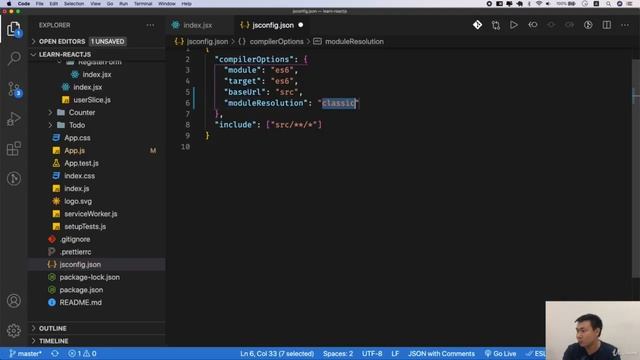
Task: Click the Explorer more actions ellipsis
Action: click(150, 25)
